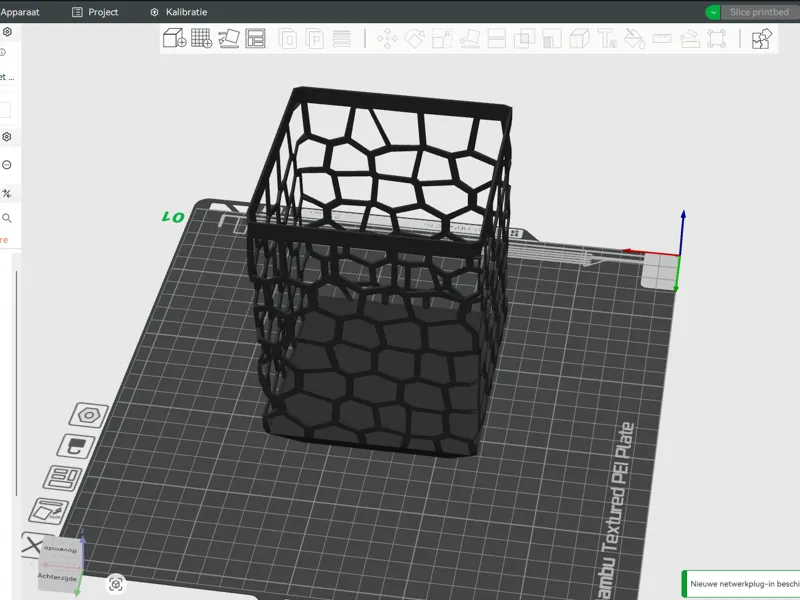Open the Kalibratie tab
Viewport: 800px width, 600px height.
(x=179, y=12)
